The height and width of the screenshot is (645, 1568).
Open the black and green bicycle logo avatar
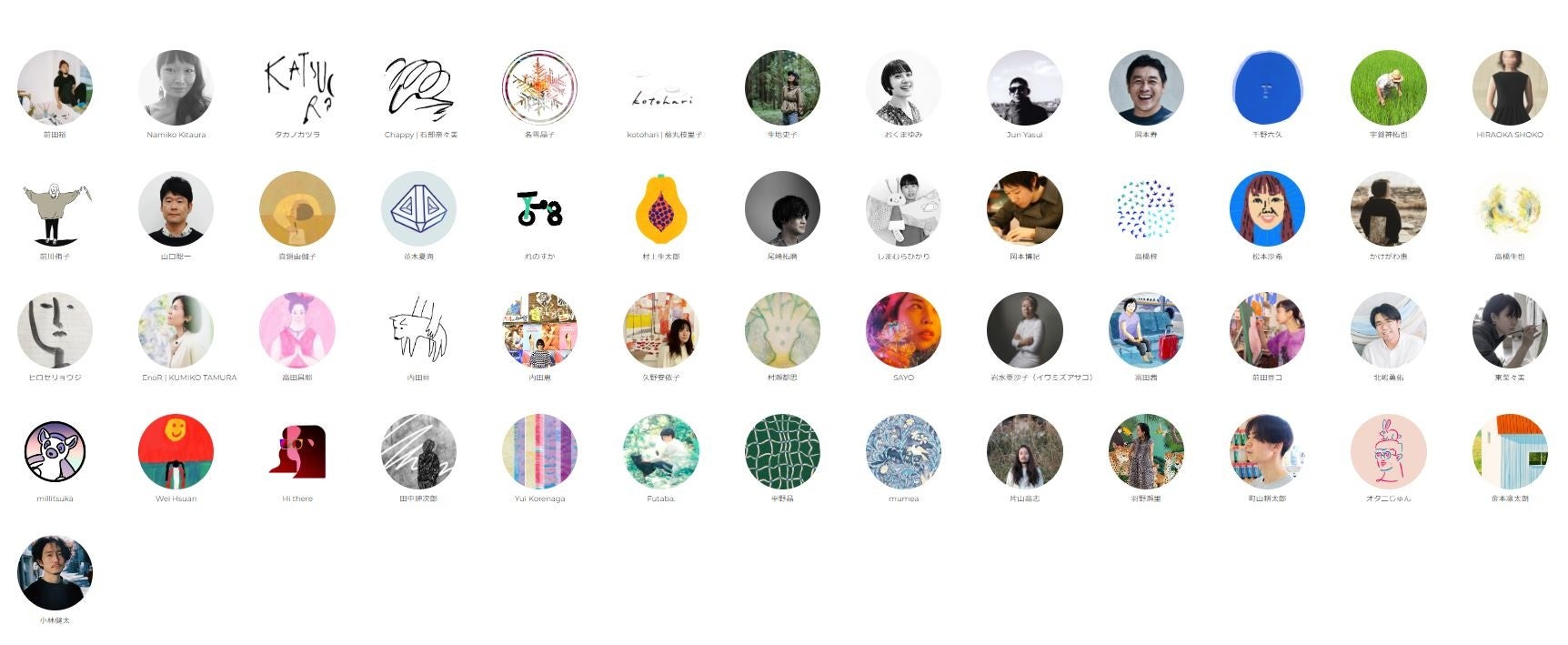click(539, 208)
